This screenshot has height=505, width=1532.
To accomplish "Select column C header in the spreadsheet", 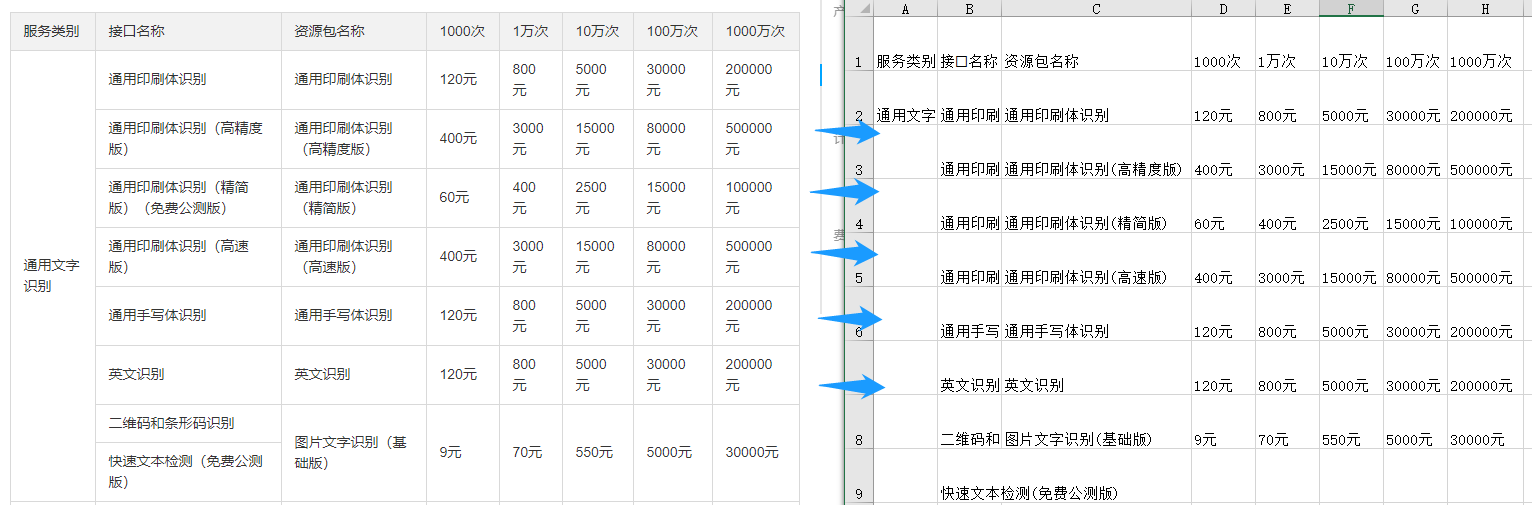I will point(1096,8).
